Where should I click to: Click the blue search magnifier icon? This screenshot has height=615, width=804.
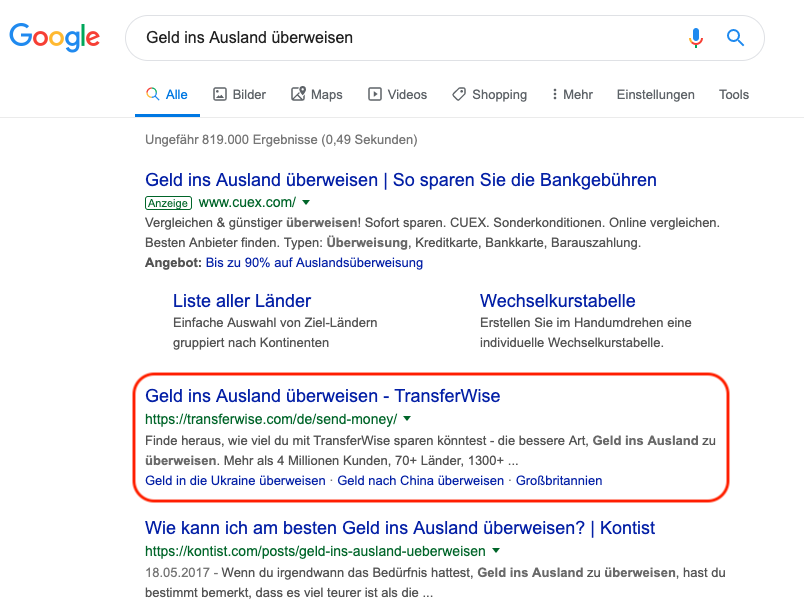(735, 38)
